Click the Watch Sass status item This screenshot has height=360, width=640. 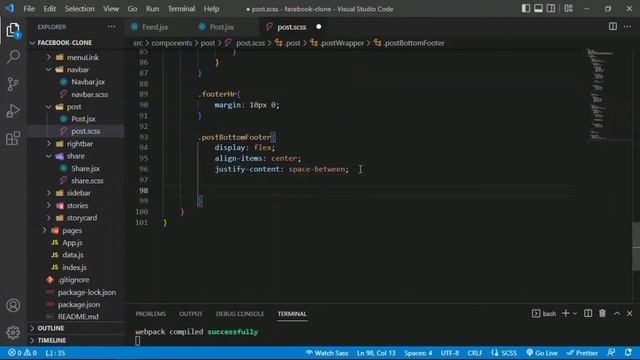click(x=327, y=353)
